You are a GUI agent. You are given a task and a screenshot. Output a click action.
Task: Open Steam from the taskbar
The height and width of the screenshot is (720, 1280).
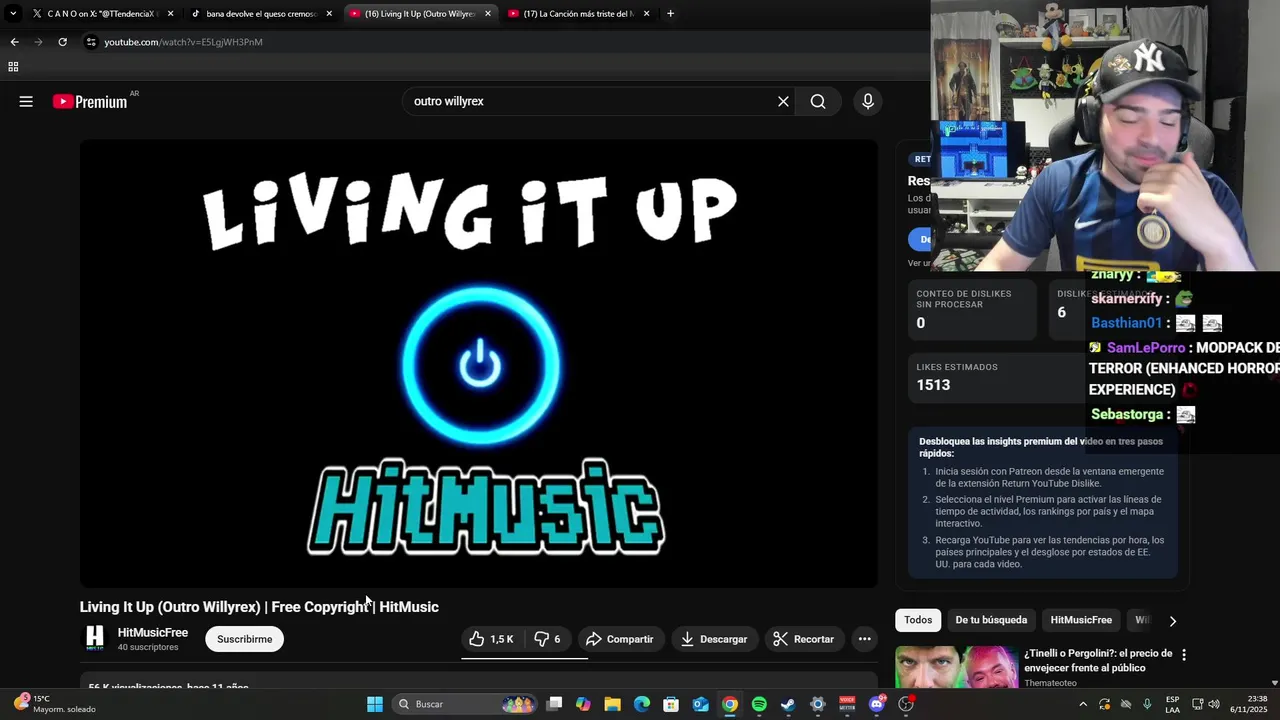click(788, 704)
